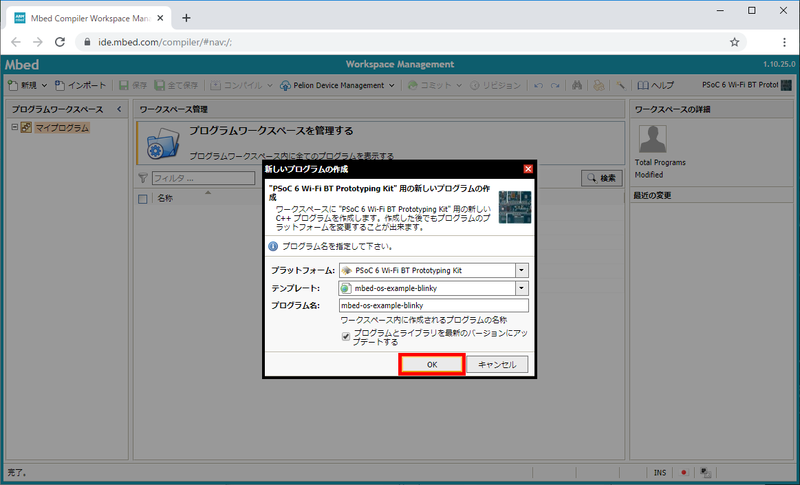Image resolution: width=800 pixels, height=485 pixels.
Task: Click the OK button in the dialog
Action: [432, 365]
